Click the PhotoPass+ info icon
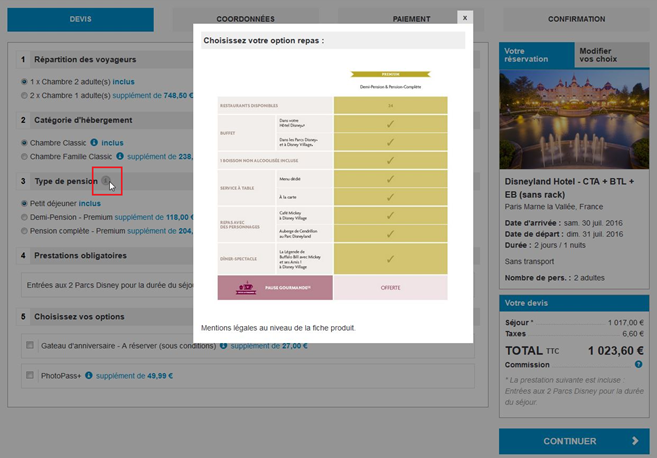Image resolution: width=657 pixels, height=458 pixels. tap(89, 376)
